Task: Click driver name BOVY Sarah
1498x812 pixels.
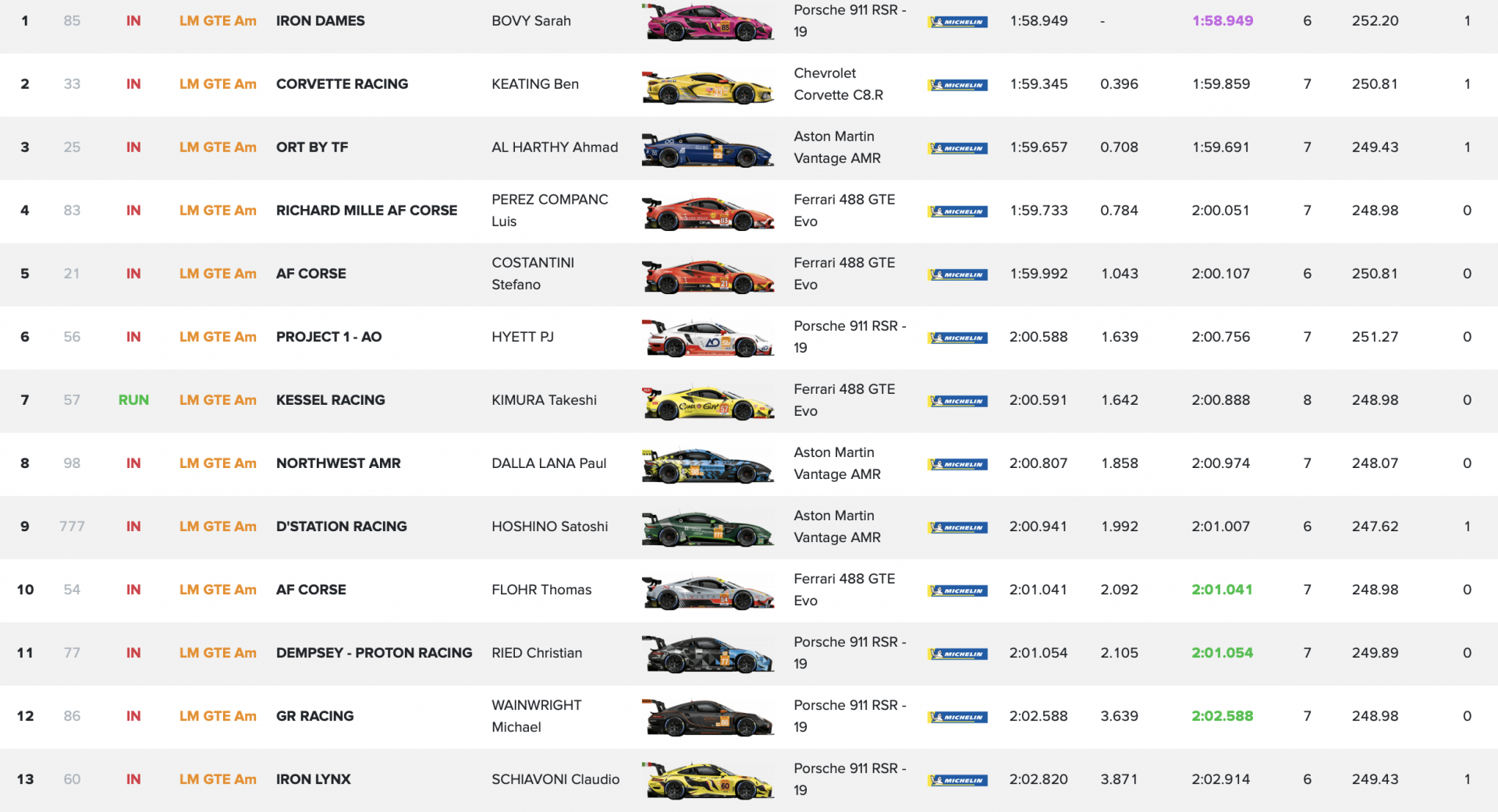Action: 531,21
